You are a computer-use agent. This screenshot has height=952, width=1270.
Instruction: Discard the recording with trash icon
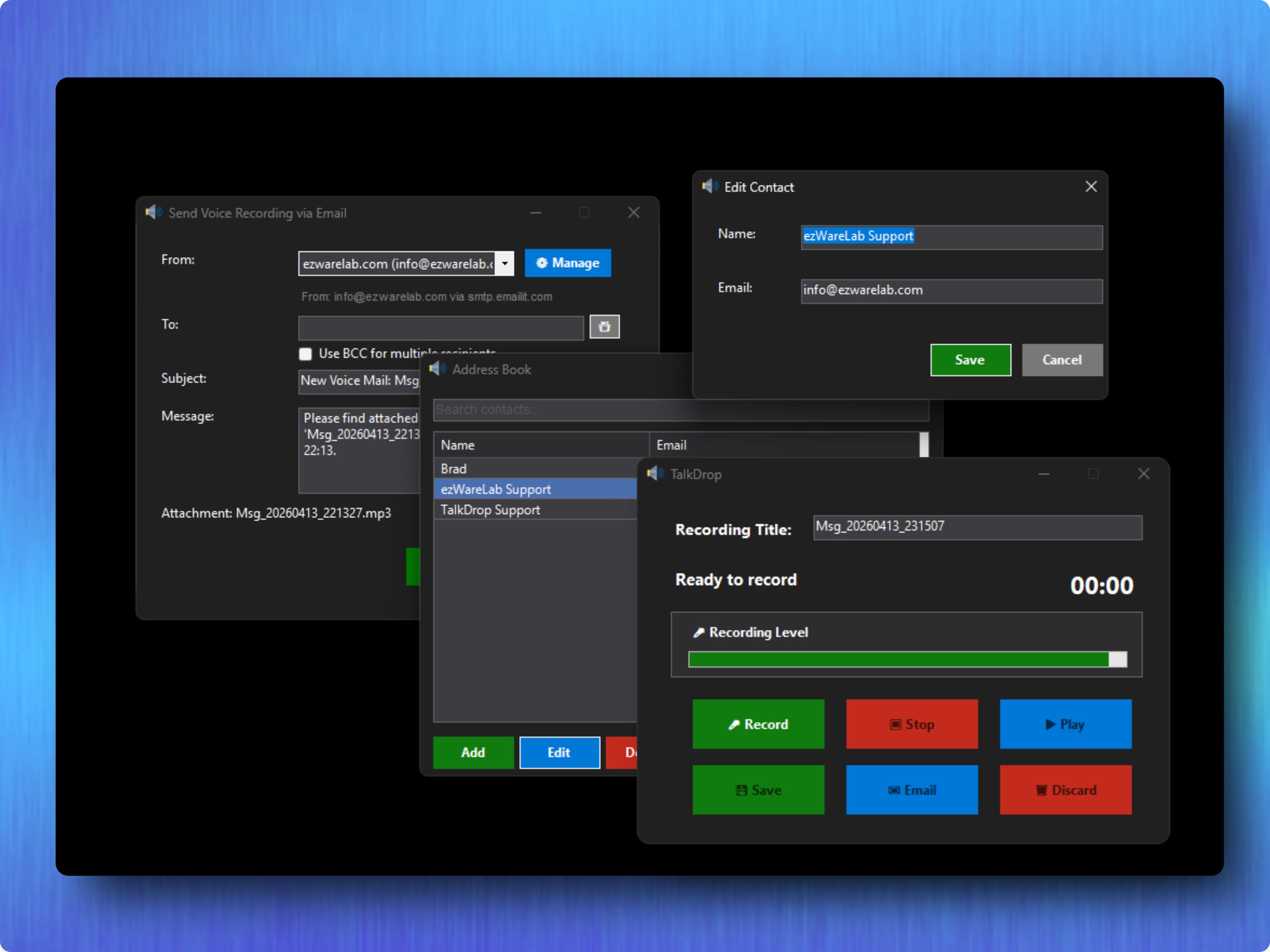1065,790
